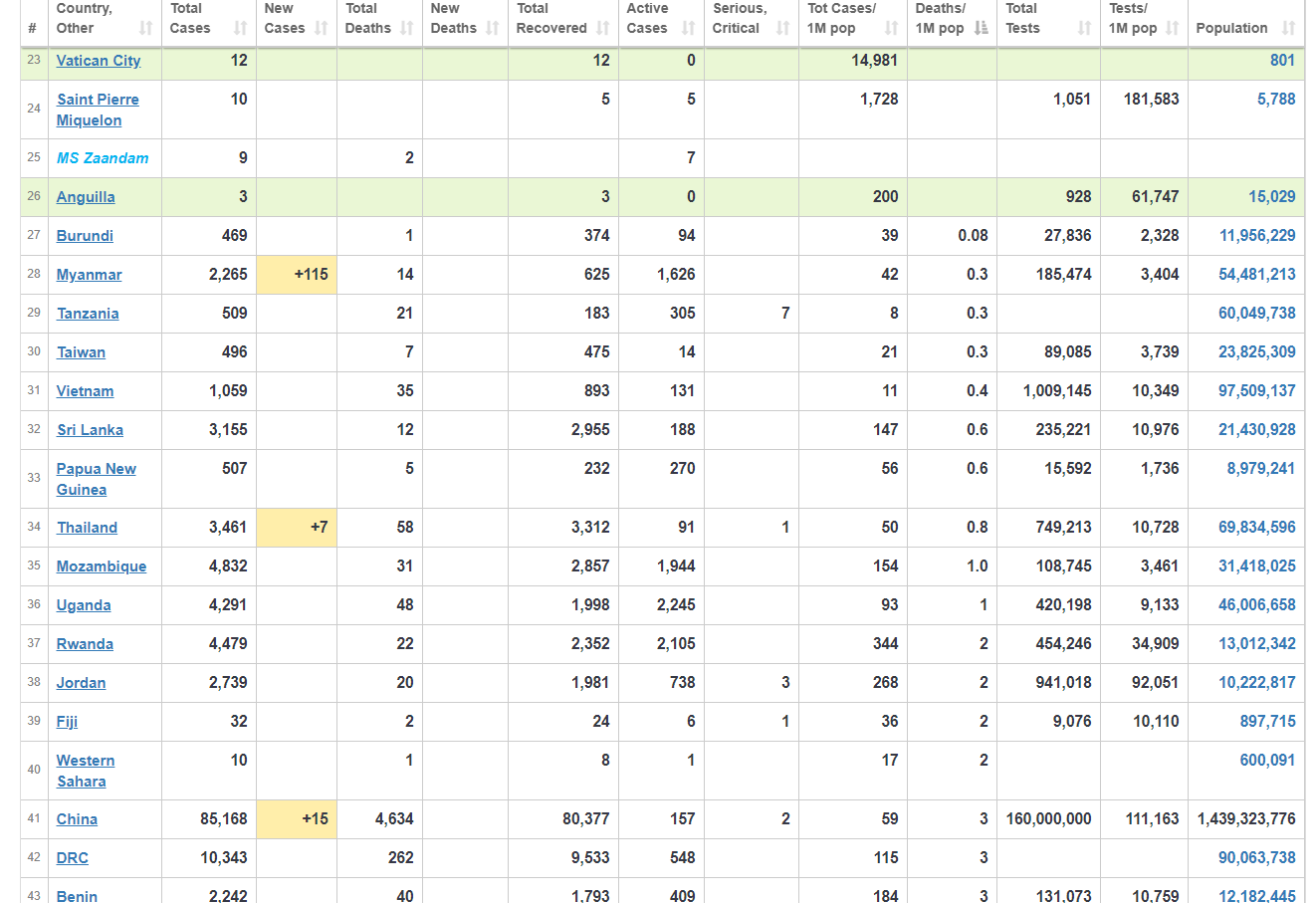Image resolution: width=1316 pixels, height=903 pixels.
Task: Select Vietnam total tests 1,009,145 cell
Action: (1048, 391)
